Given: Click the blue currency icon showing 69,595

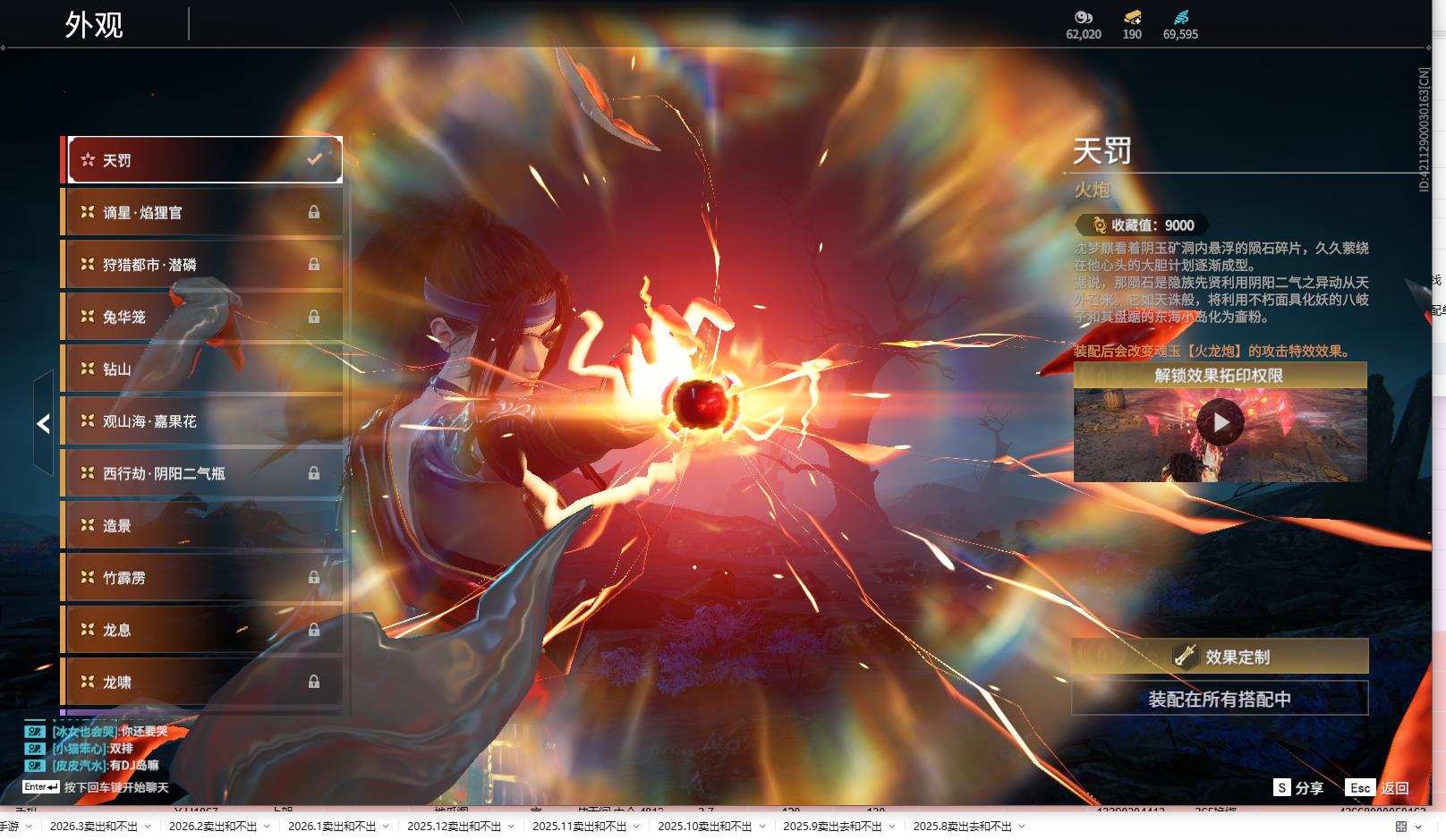Looking at the screenshot, I should [1181, 17].
